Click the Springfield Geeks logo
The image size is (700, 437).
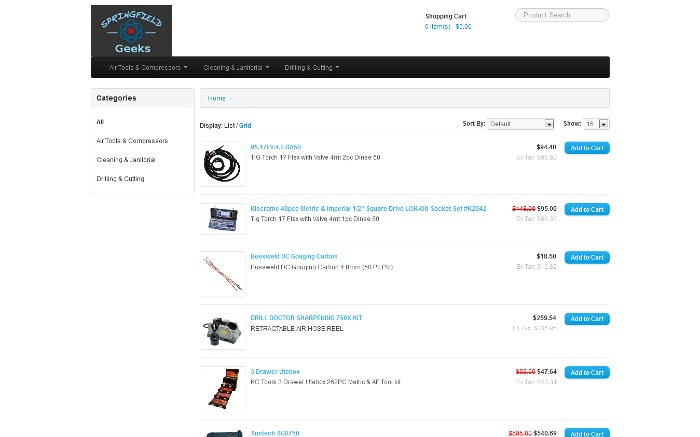(131, 31)
